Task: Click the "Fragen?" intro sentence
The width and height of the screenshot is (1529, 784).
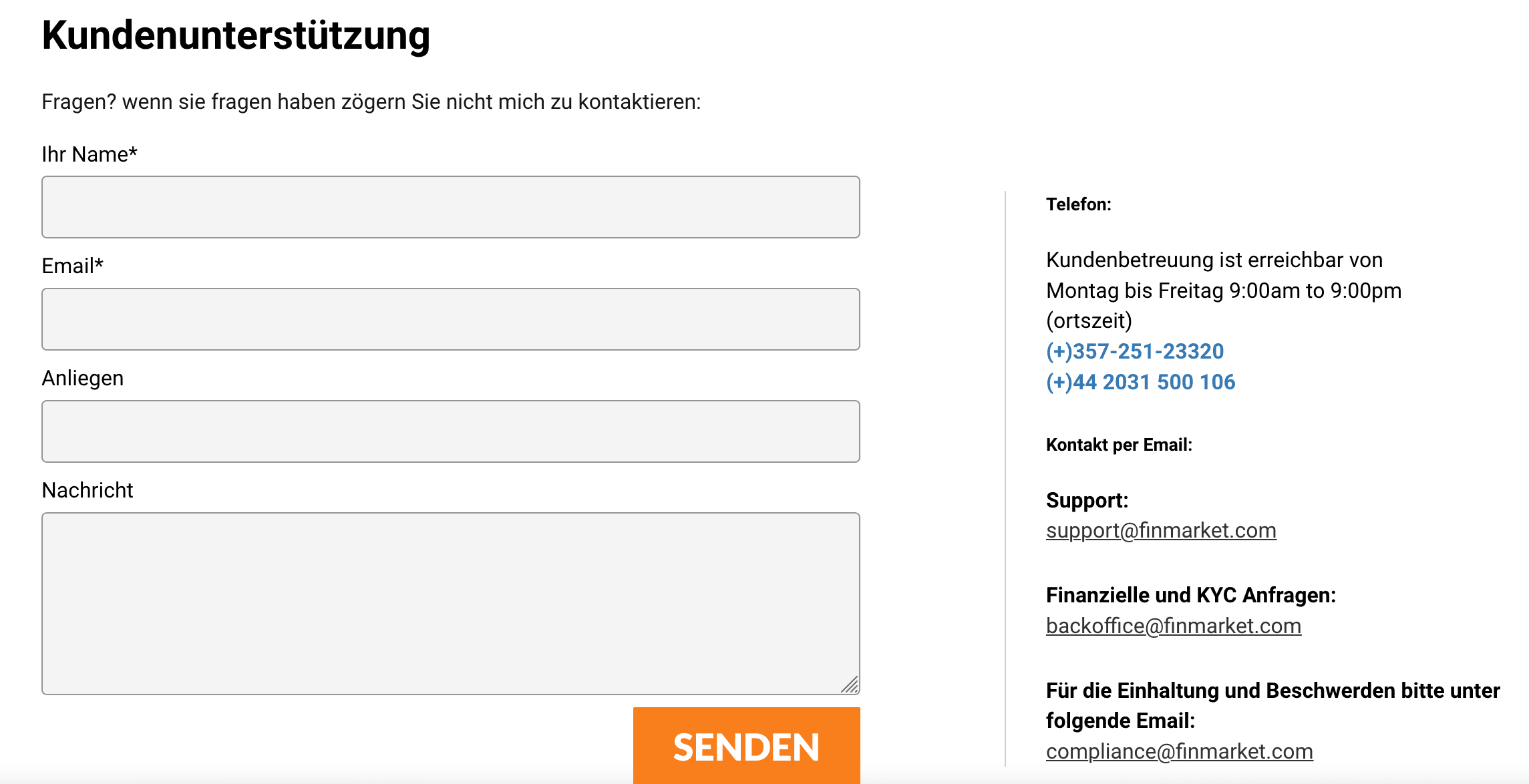Action: 371,102
